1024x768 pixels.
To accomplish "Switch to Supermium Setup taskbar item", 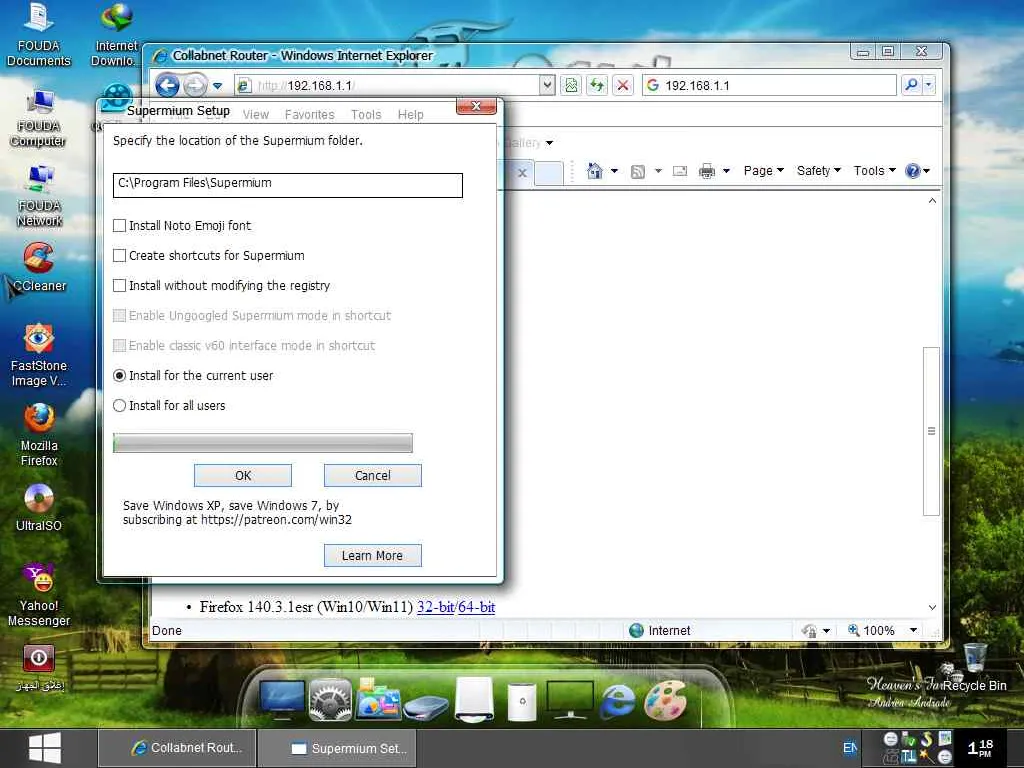I will click(337, 748).
